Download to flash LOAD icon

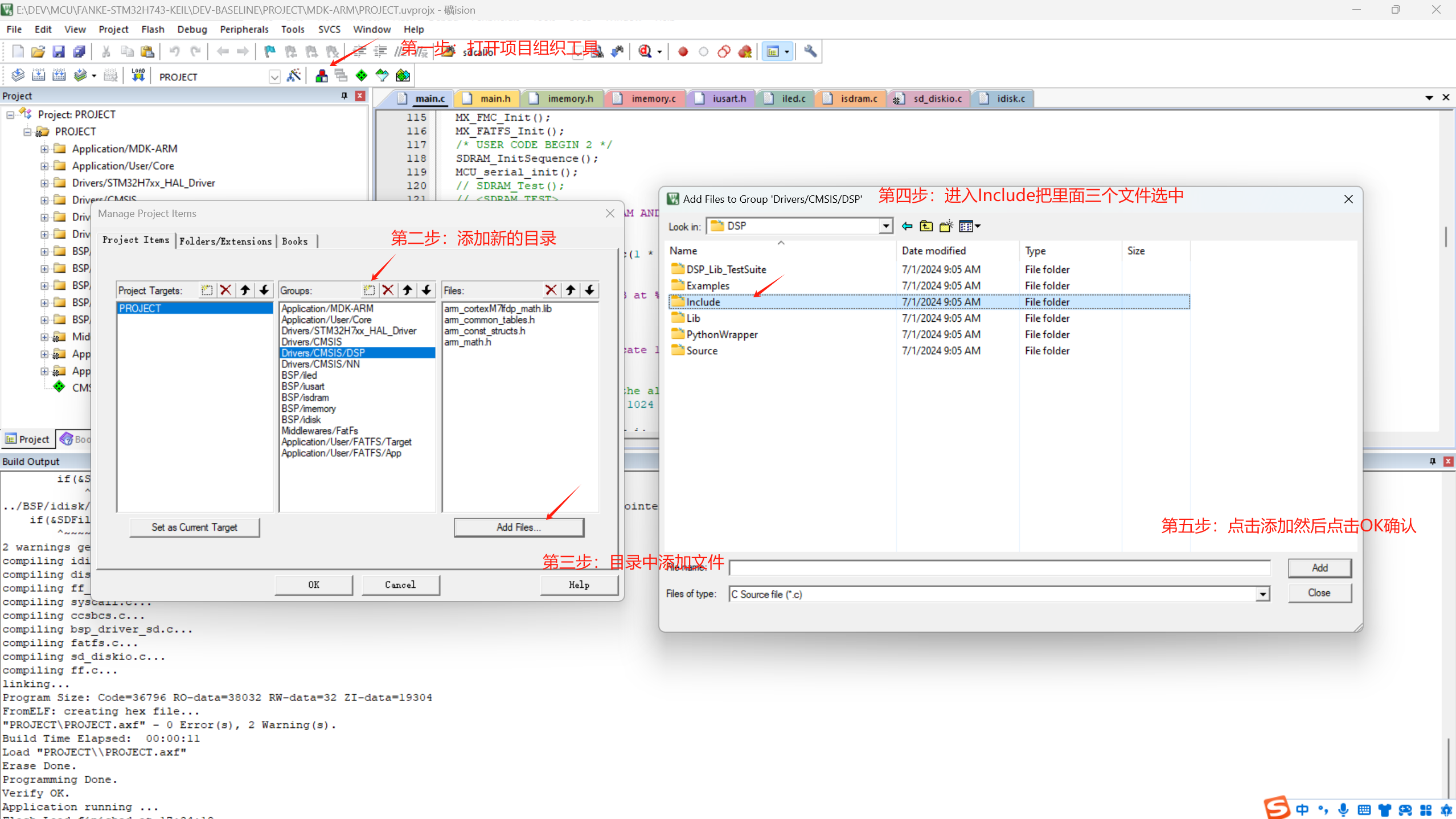pos(138,75)
